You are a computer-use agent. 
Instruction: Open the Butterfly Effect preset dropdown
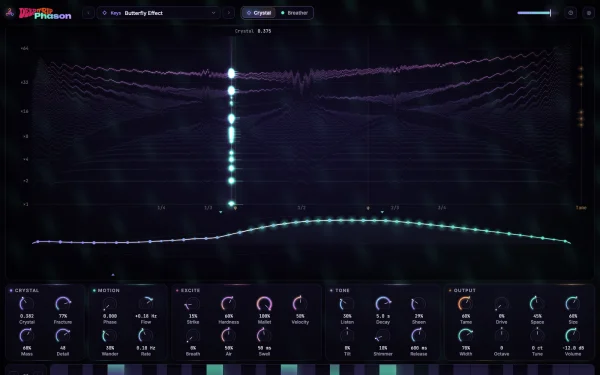[x=158, y=13]
